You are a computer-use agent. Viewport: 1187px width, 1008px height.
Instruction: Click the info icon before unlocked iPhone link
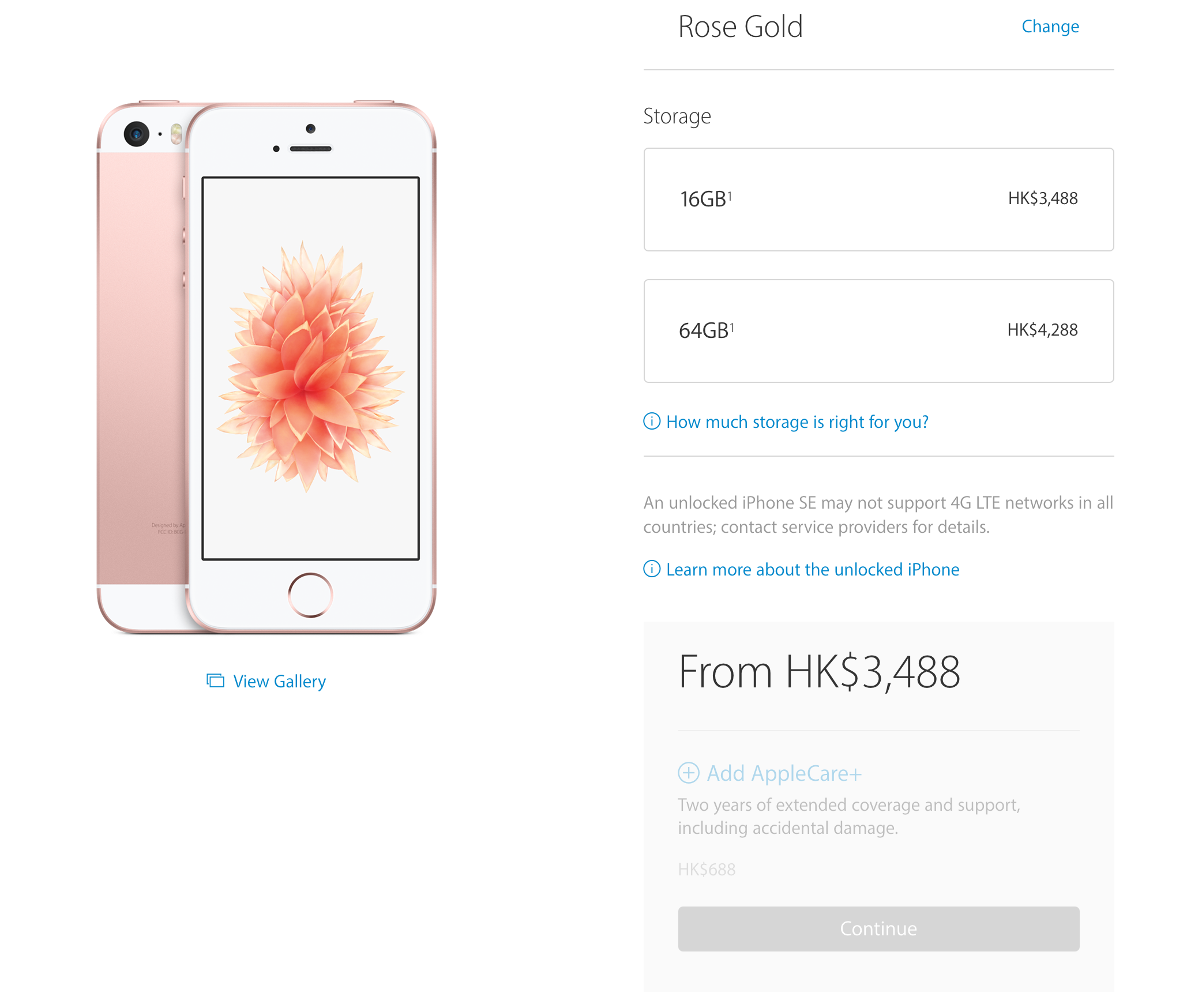click(x=652, y=569)
